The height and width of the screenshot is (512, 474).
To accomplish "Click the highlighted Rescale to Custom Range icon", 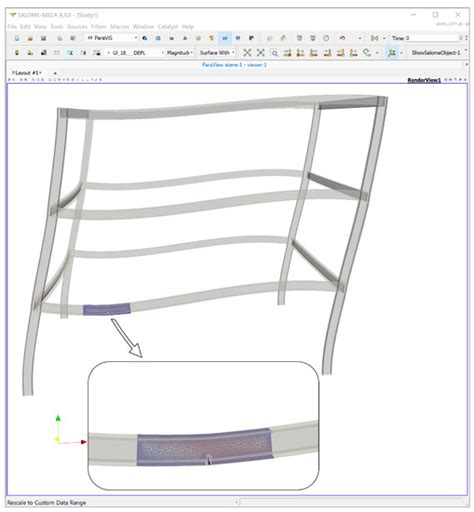I will [x=70, y=53].
